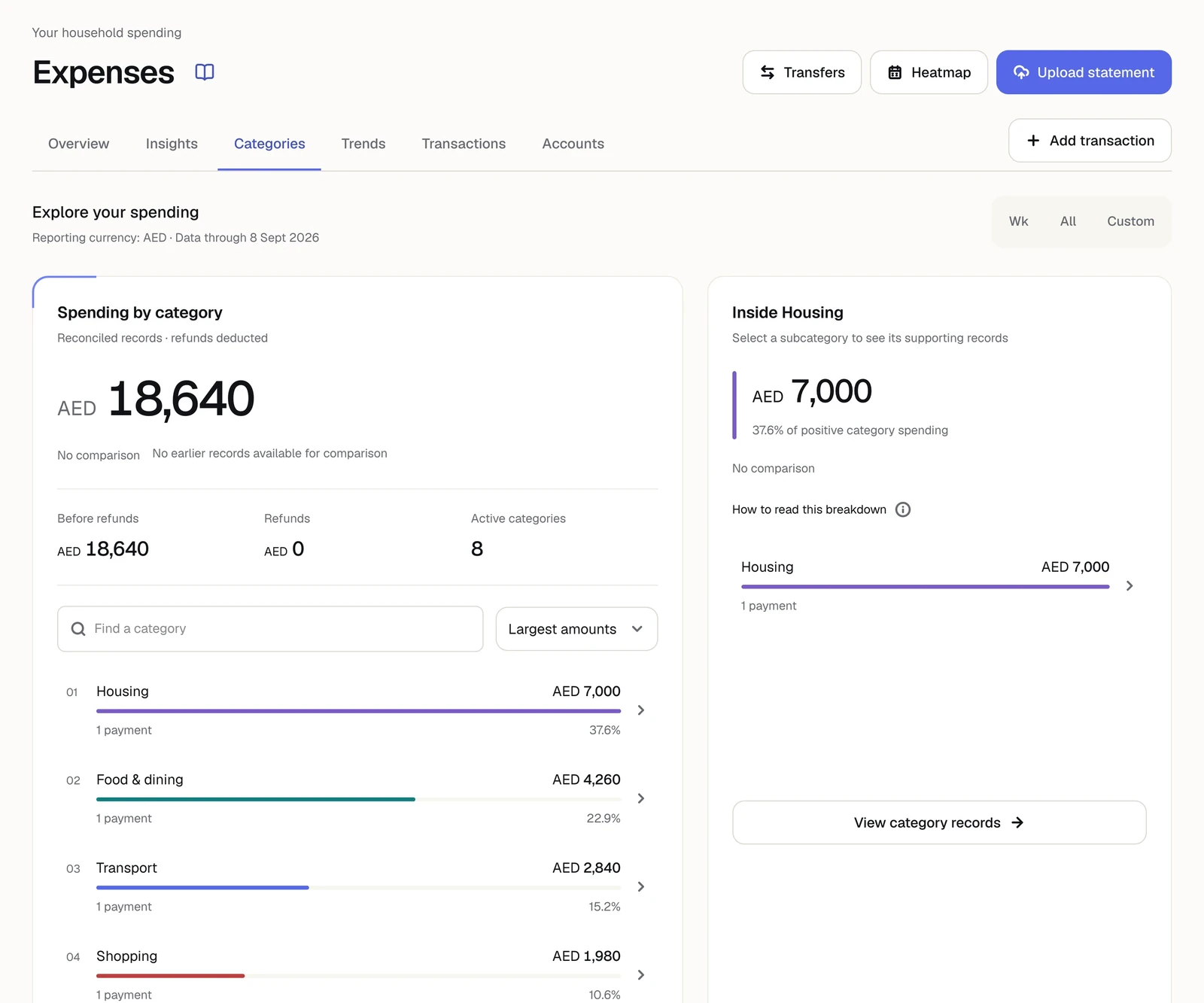Choose the Custom date range
This screenshot has height=1003, width=1204.
(x=1130, y=221)
